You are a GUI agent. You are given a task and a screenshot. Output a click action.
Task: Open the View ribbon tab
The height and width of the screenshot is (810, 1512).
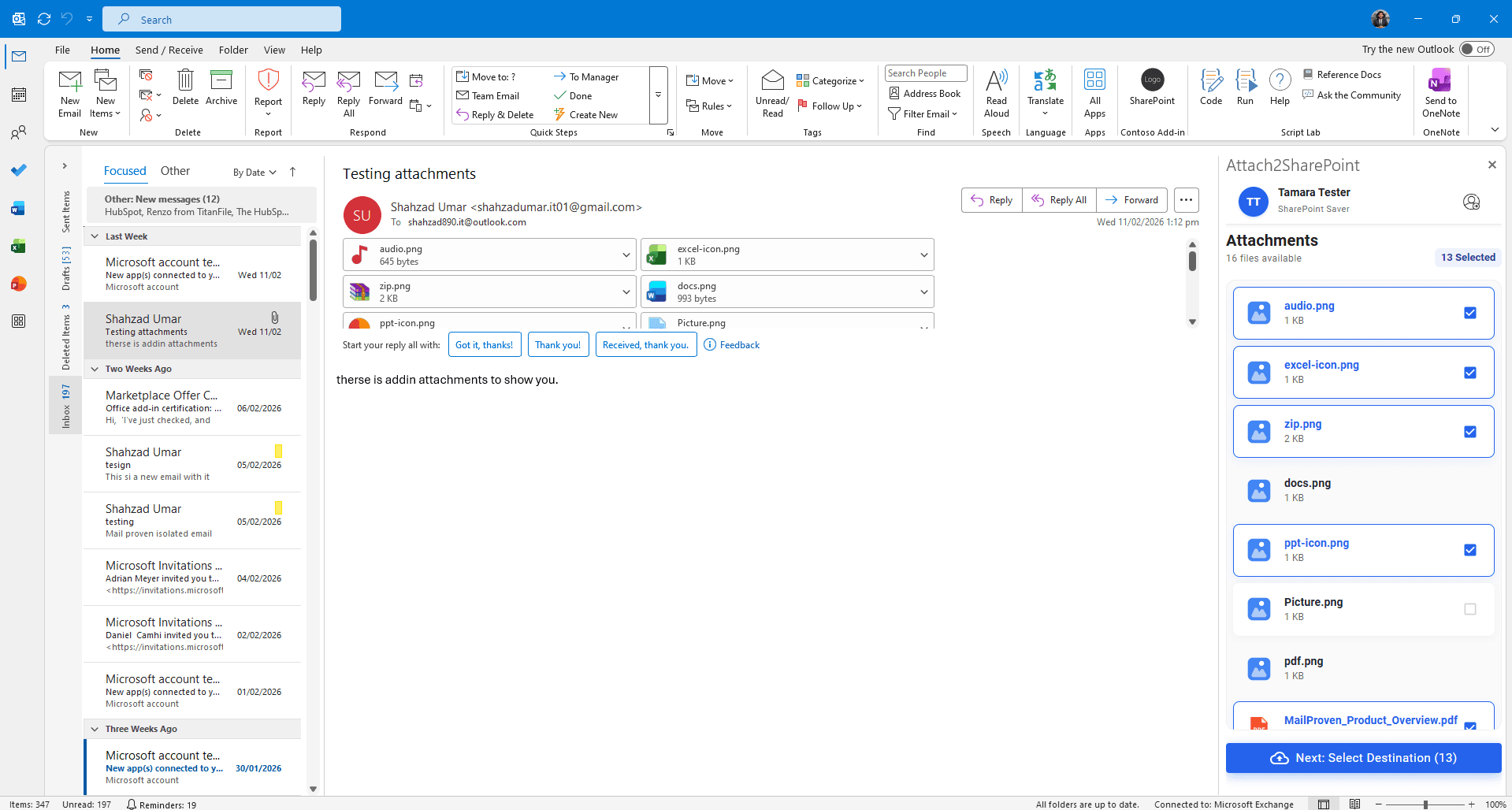coord(274,50)
